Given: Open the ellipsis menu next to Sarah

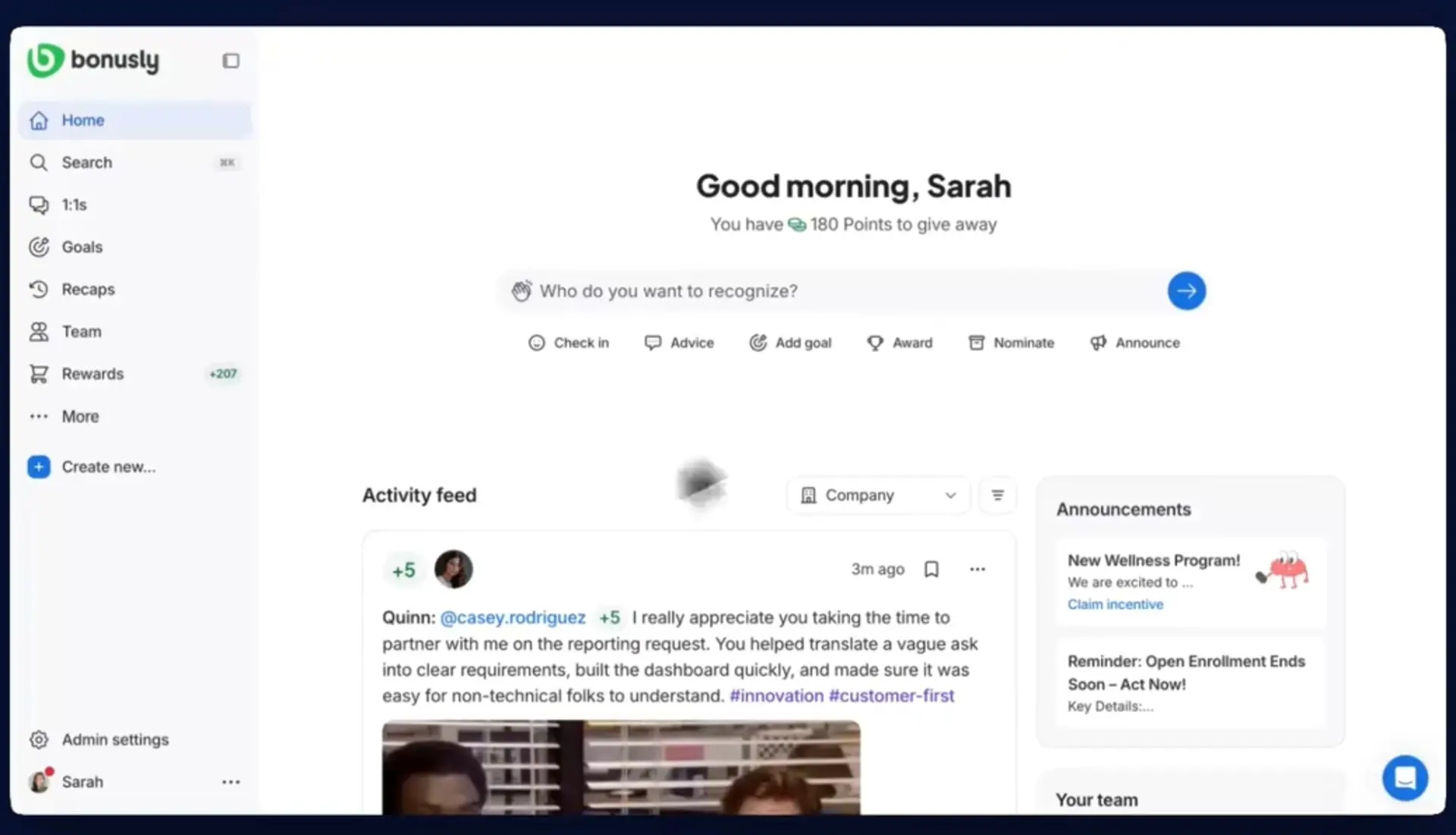Looking at the screenshot, I should click(231, 782).
